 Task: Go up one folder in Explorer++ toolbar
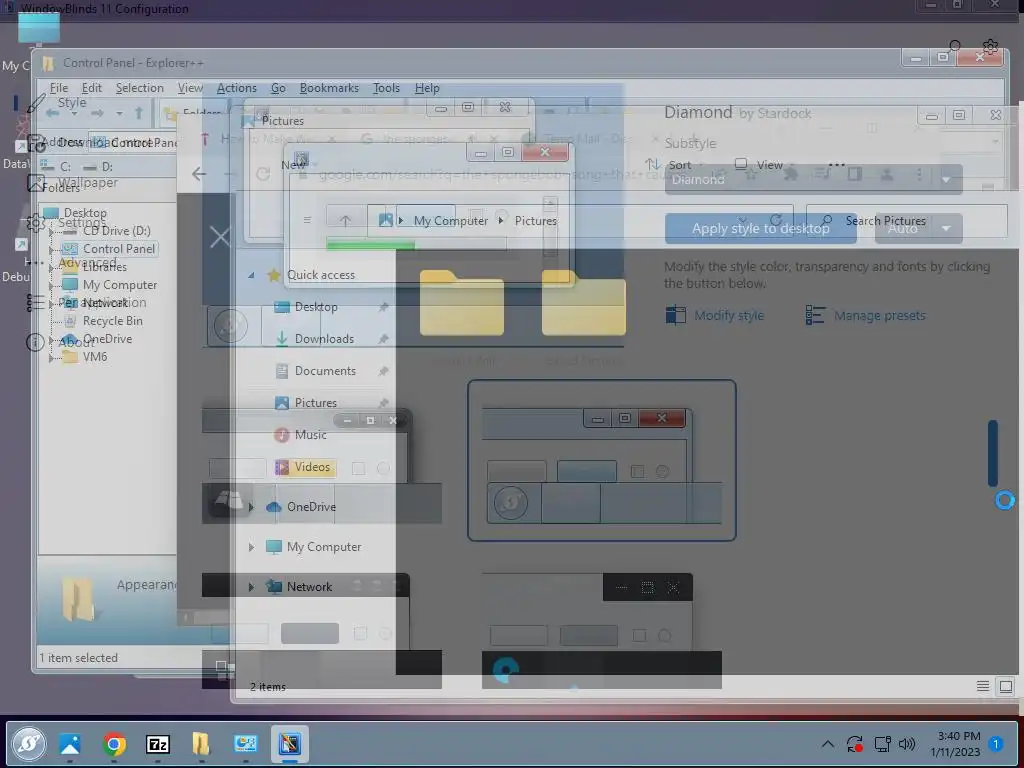point(138,113)
